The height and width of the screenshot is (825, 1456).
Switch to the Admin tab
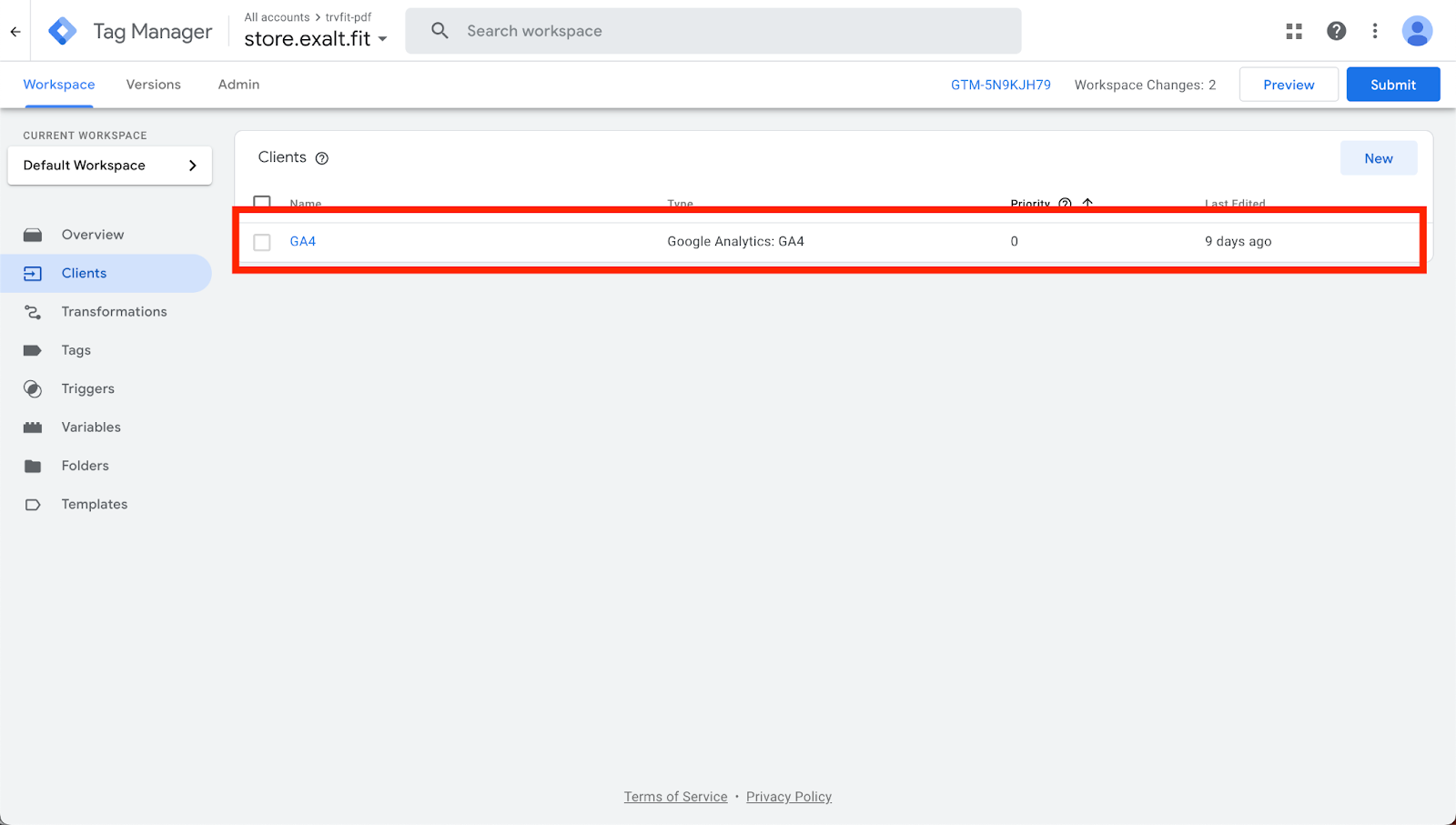click(238, 85)
